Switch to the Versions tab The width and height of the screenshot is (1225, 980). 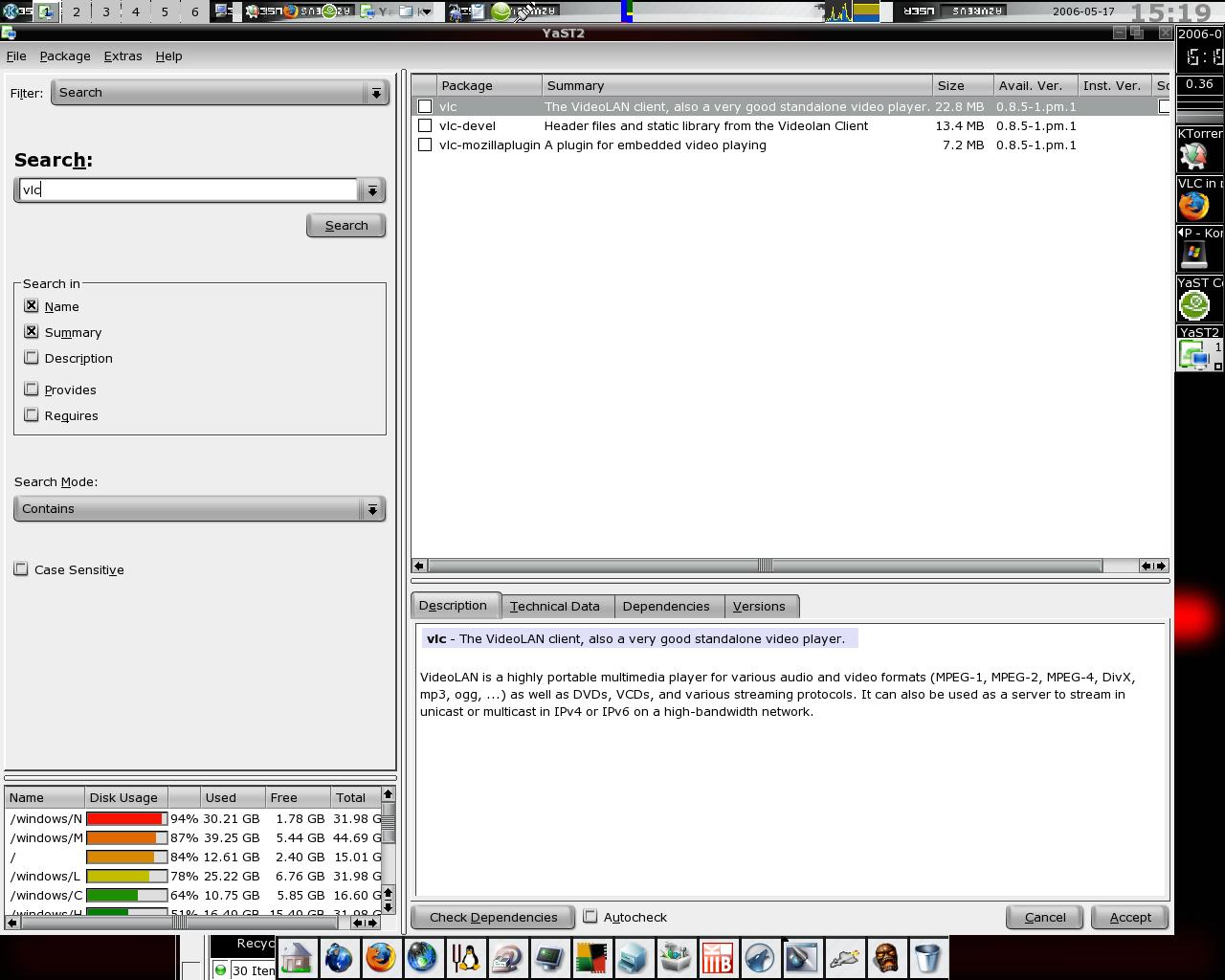pyautogui.click(x=759, y=606)
